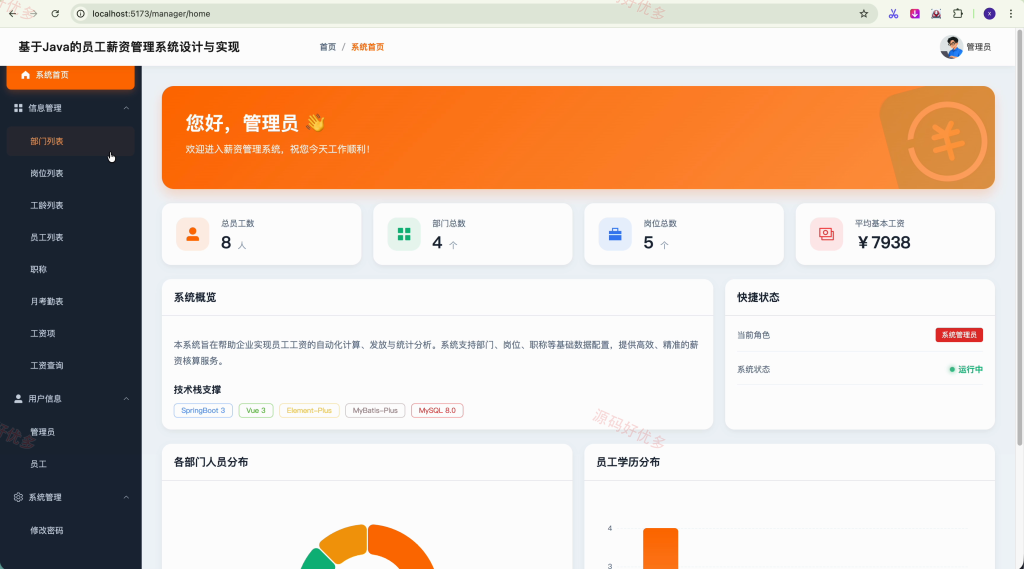Click the 系统概览 card title

[195, 297]
